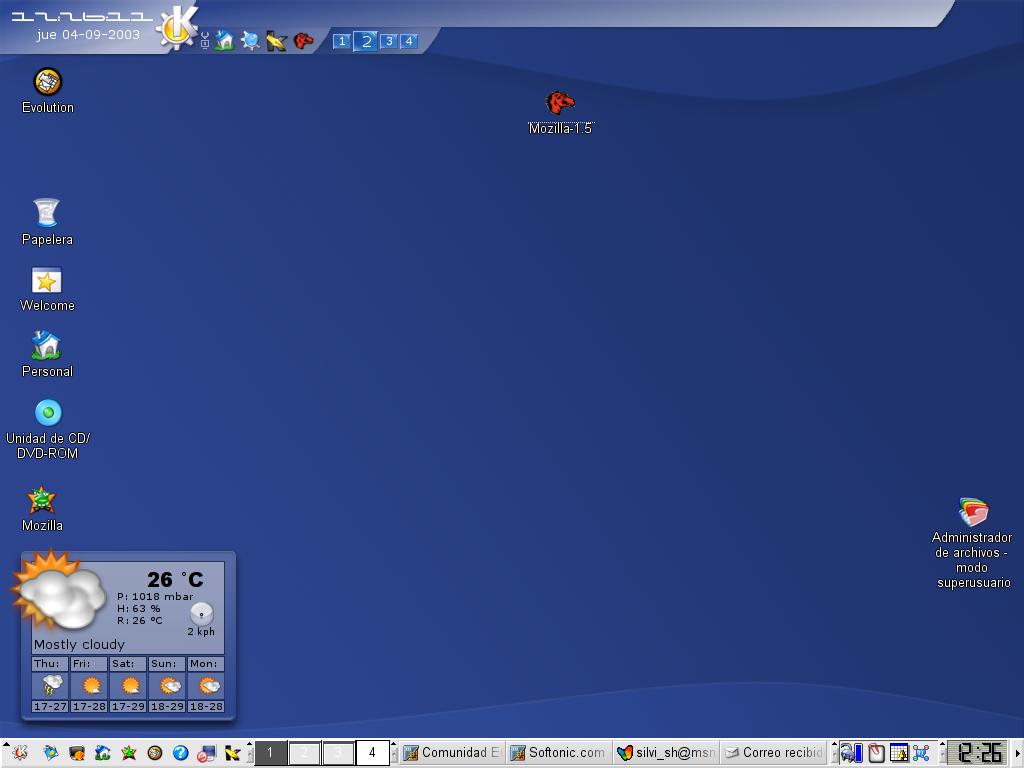Image resolution: width=1024 pixels, height=768 pixels.
Task: Click the red Mozilla icon in top bar
Action: coord(303,41)
